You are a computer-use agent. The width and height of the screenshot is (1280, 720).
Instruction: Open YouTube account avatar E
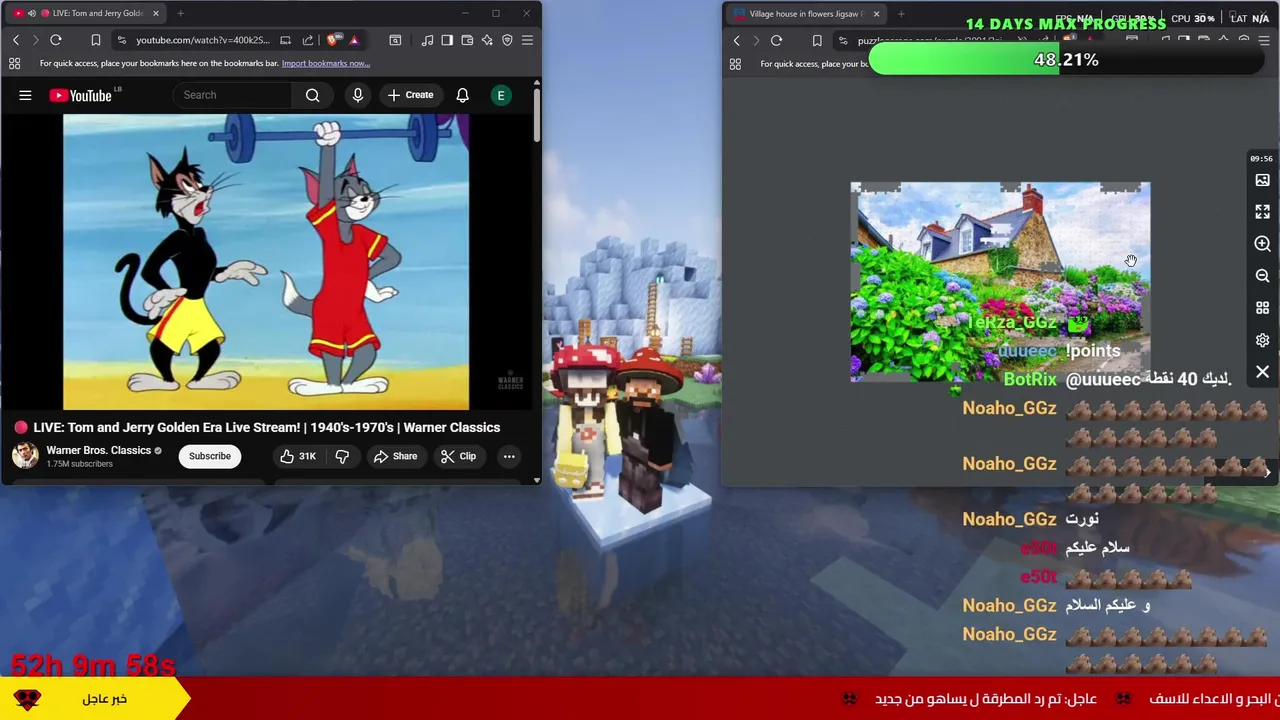tap(501, 95)
